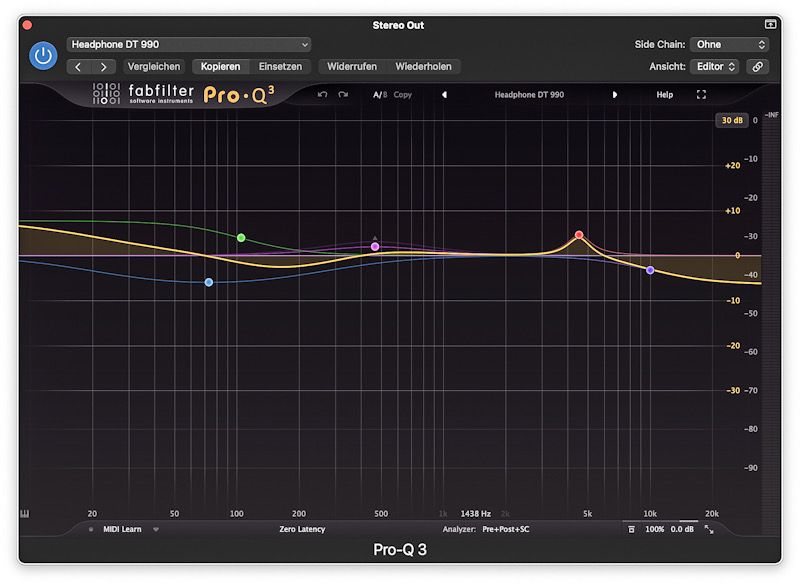
Task: Open the Headphone DT 990 preset menu in plug-in header
Action: click(x=529, y=95)
